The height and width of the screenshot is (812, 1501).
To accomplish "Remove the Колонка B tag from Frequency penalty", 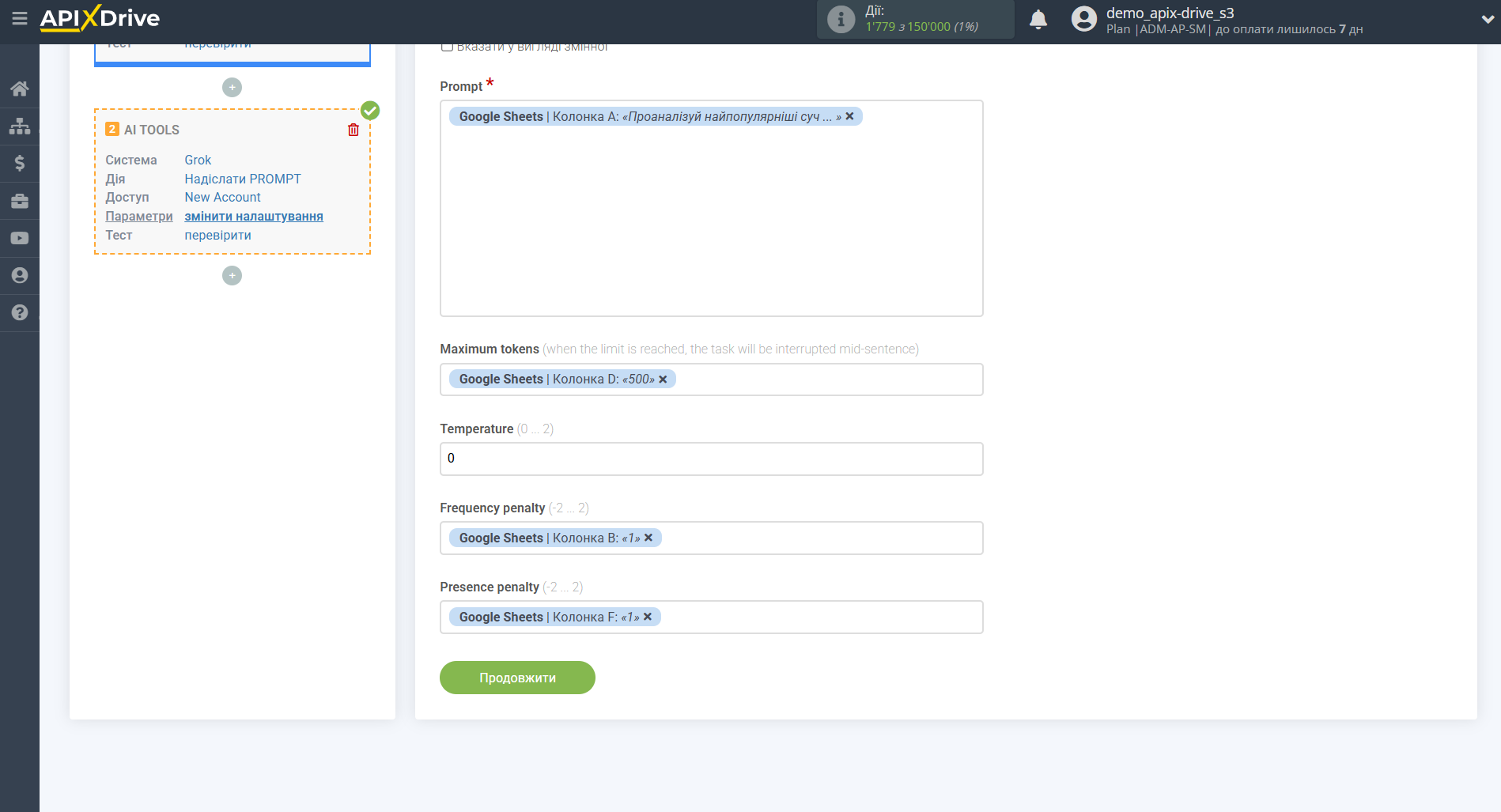I will pyautogui.click(x=648, y=538).
